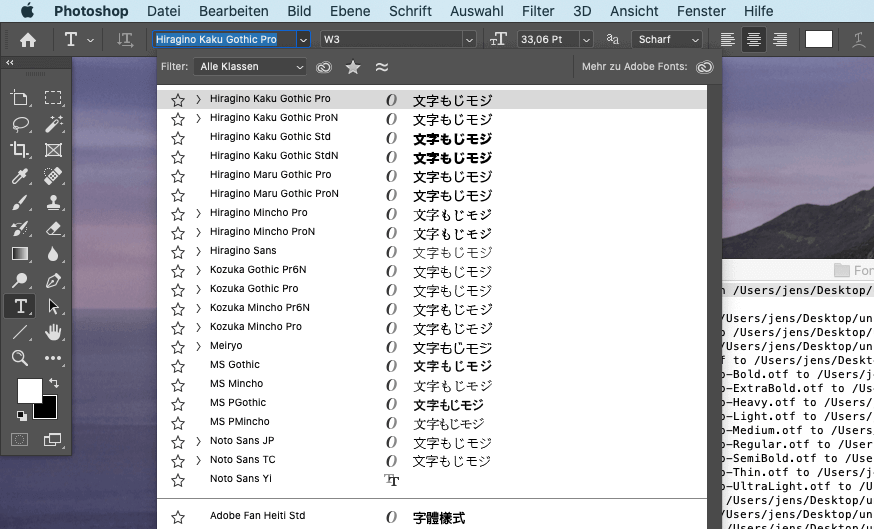Image resolution: width=874 pixels, height=529 pixels.
Task: Expand the Noto Sans JP family
Action: pyautogui.click(x=198, y=441)
